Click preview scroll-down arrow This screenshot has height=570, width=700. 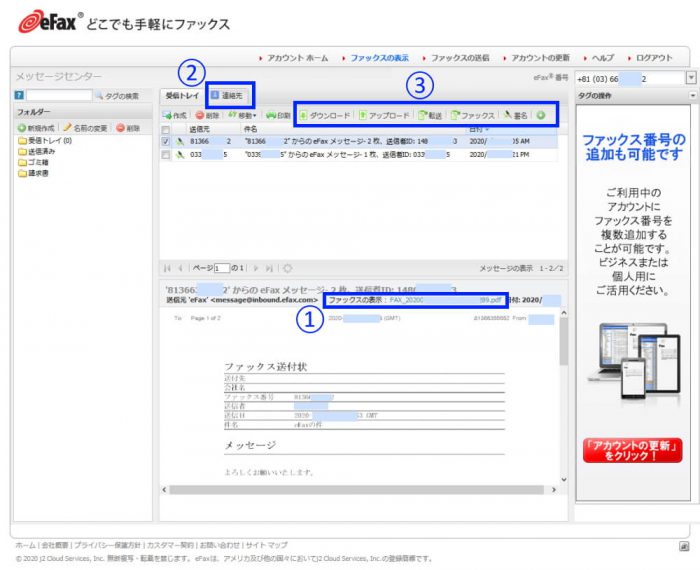[563, 480]
